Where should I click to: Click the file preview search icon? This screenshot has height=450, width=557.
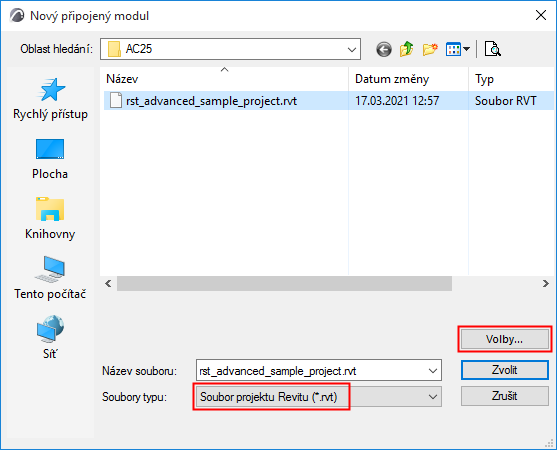(493, 49)
